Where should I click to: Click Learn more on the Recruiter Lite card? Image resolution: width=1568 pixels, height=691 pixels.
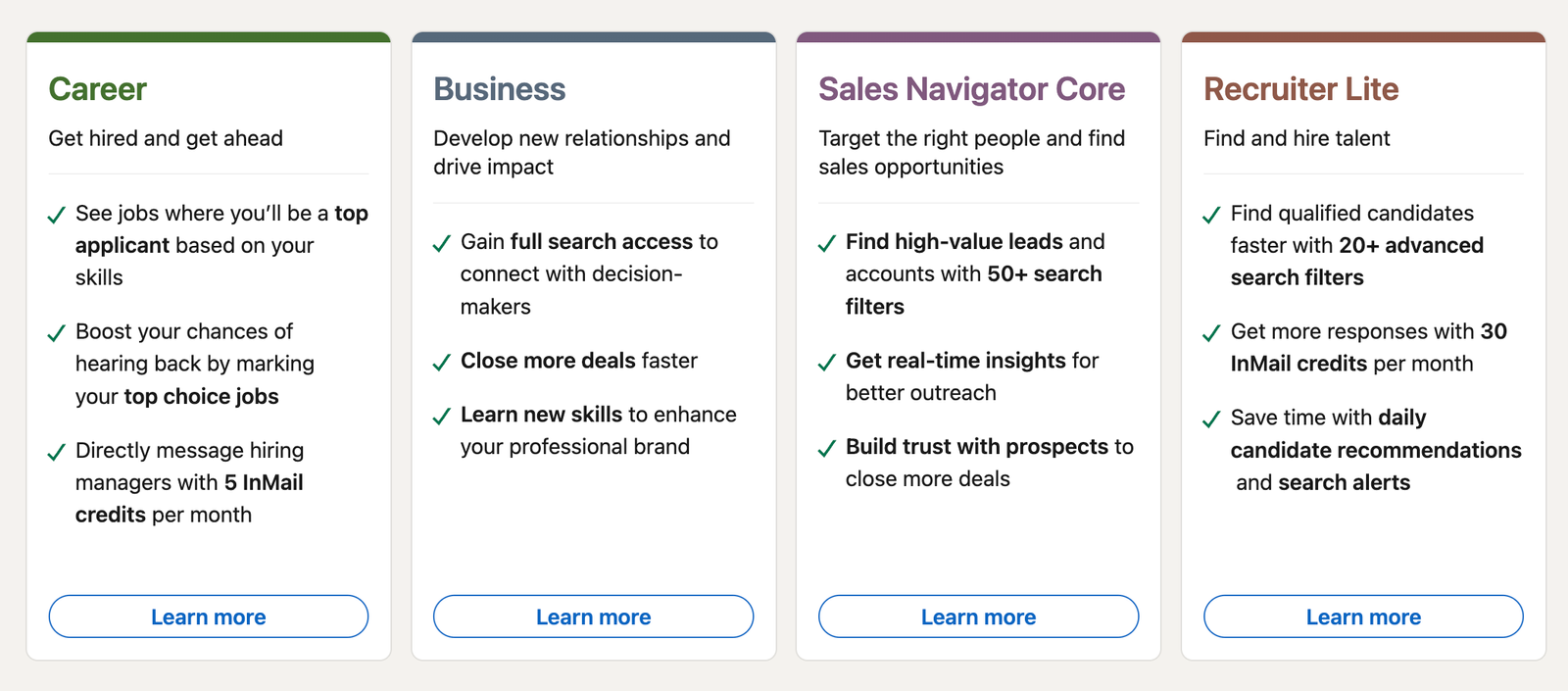(x=1362, y=617)
